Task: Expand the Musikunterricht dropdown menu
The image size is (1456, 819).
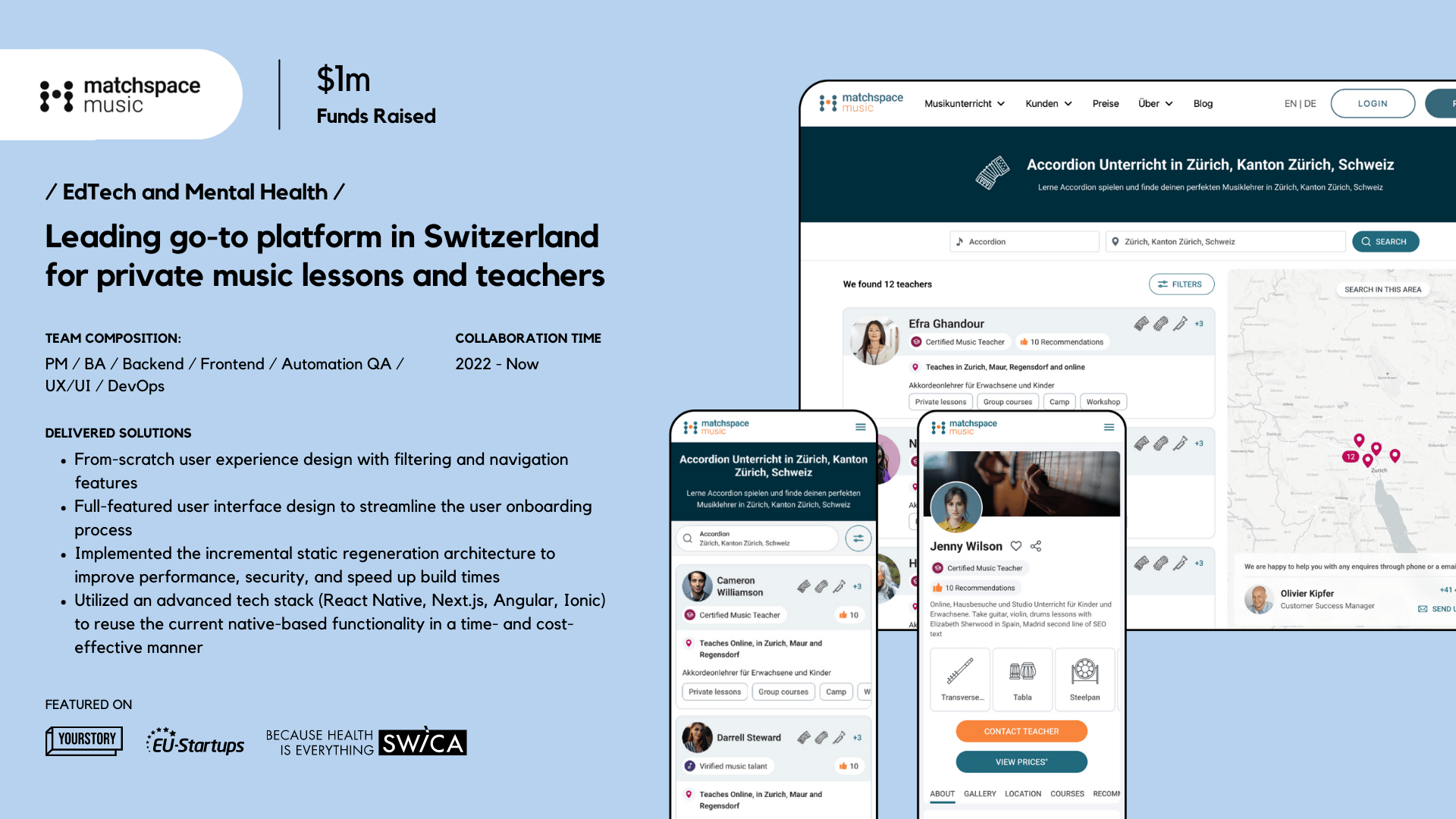Action: [964, 102]
